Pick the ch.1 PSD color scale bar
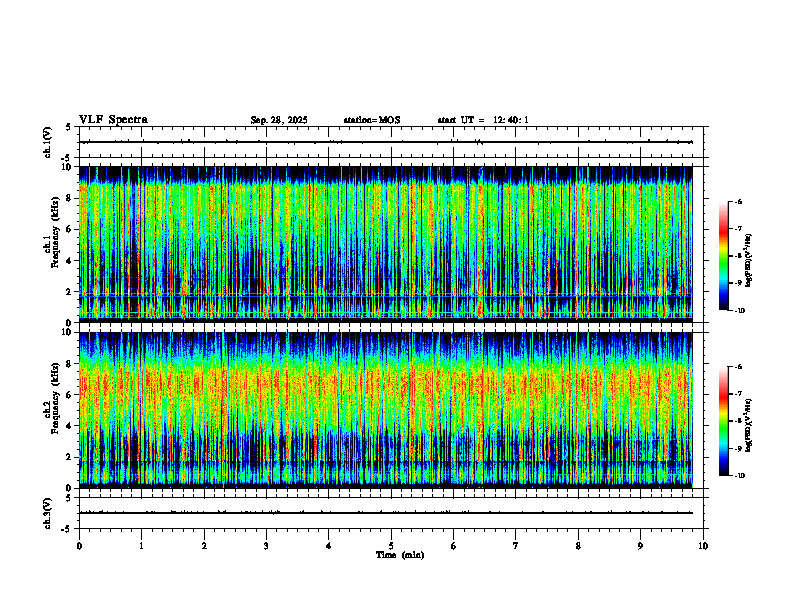Viewport: 792px width, 612px height. pyautogui.click(x=723, y=256)
